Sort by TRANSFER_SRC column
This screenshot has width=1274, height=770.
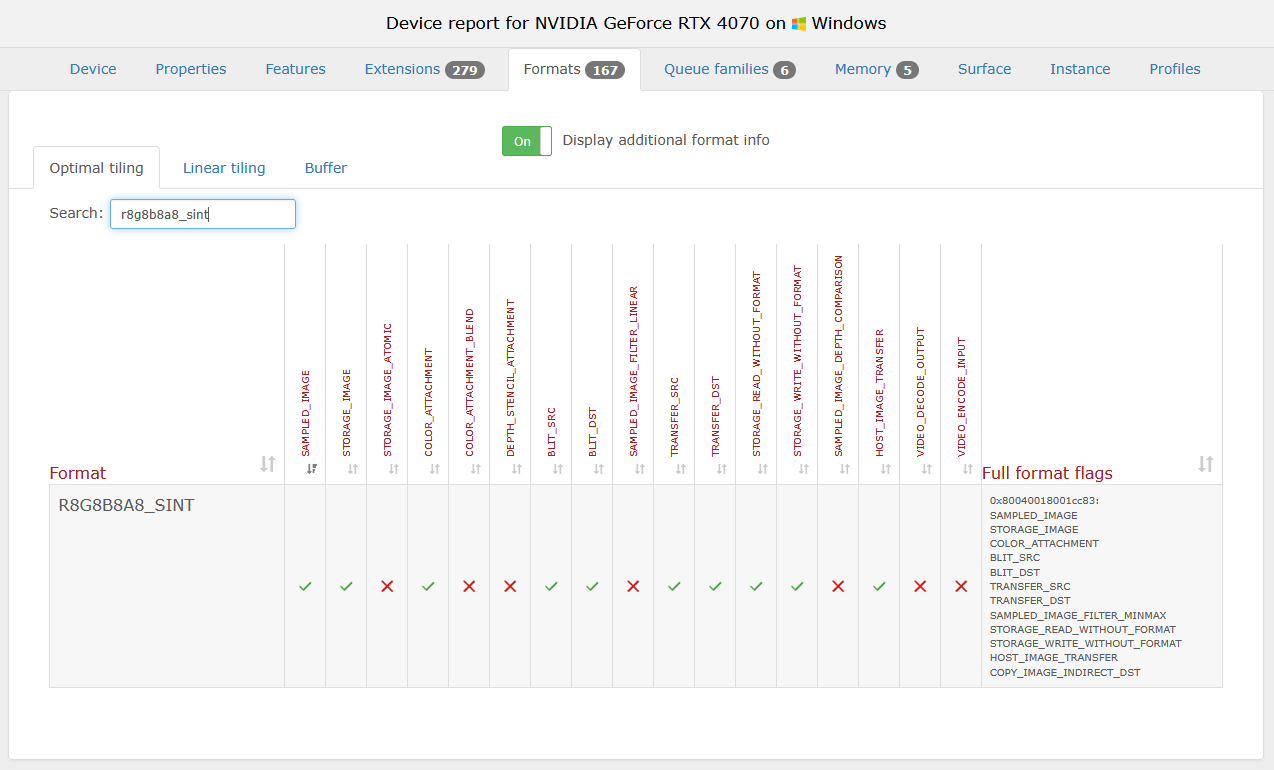point(680,468)
